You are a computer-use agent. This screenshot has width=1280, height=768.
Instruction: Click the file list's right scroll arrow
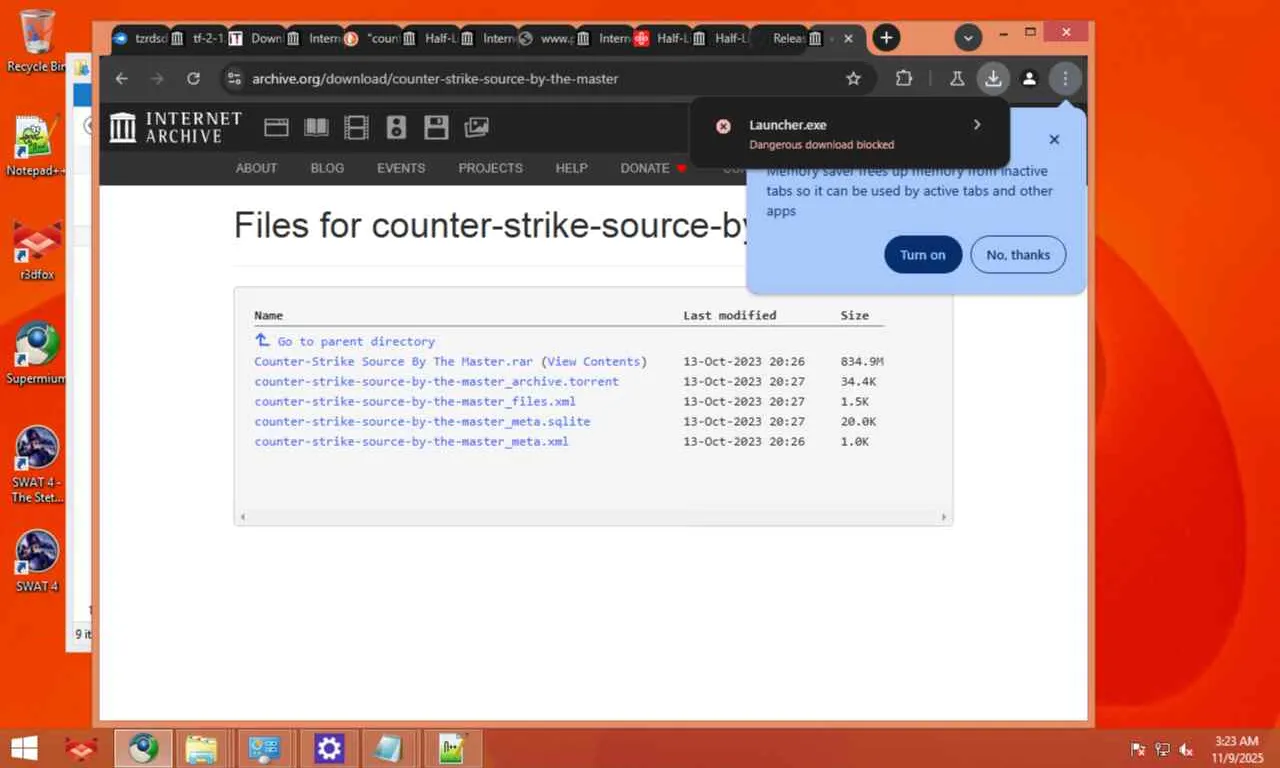[x=944, y=517]
